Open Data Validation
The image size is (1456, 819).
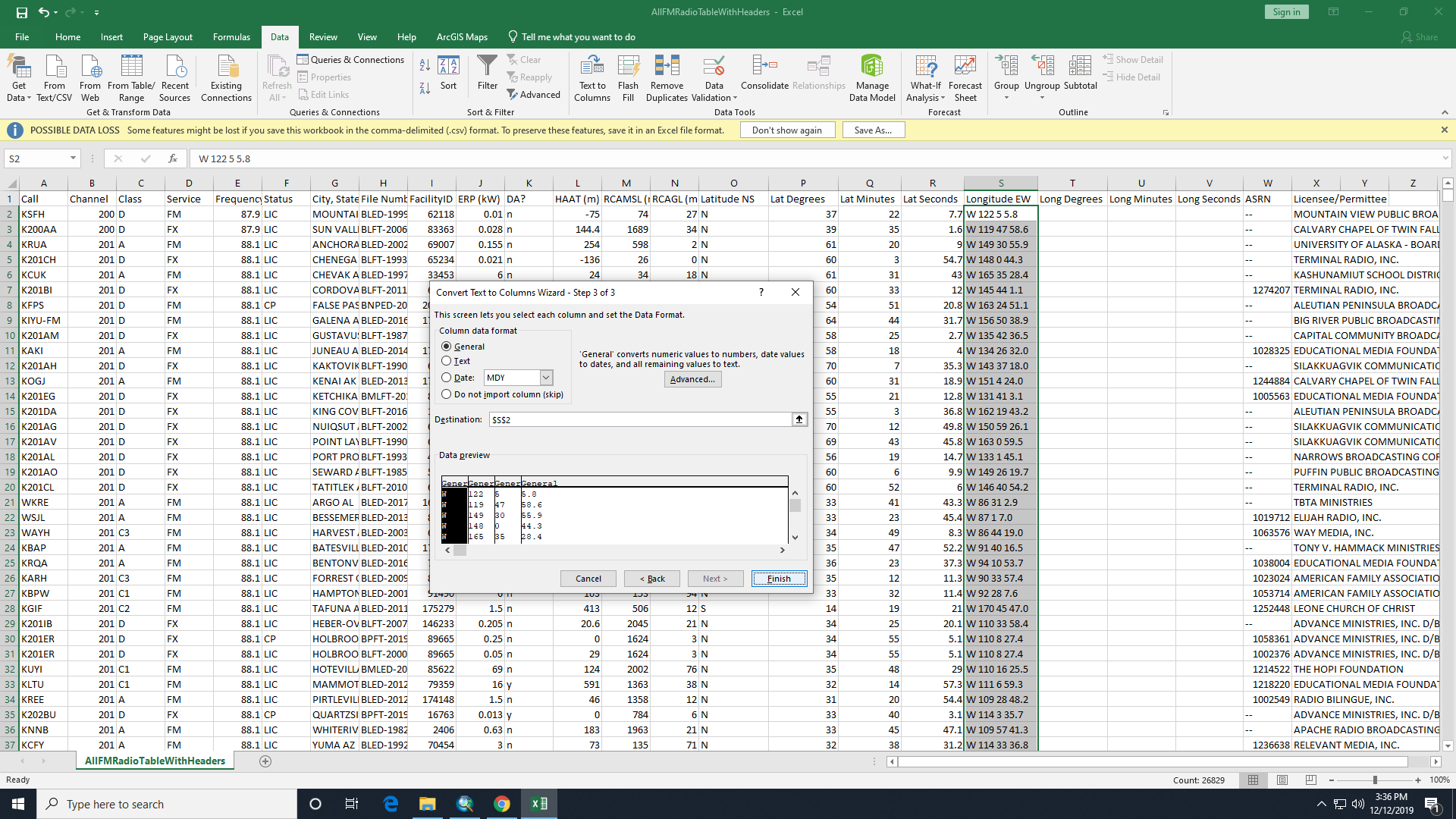714,78
